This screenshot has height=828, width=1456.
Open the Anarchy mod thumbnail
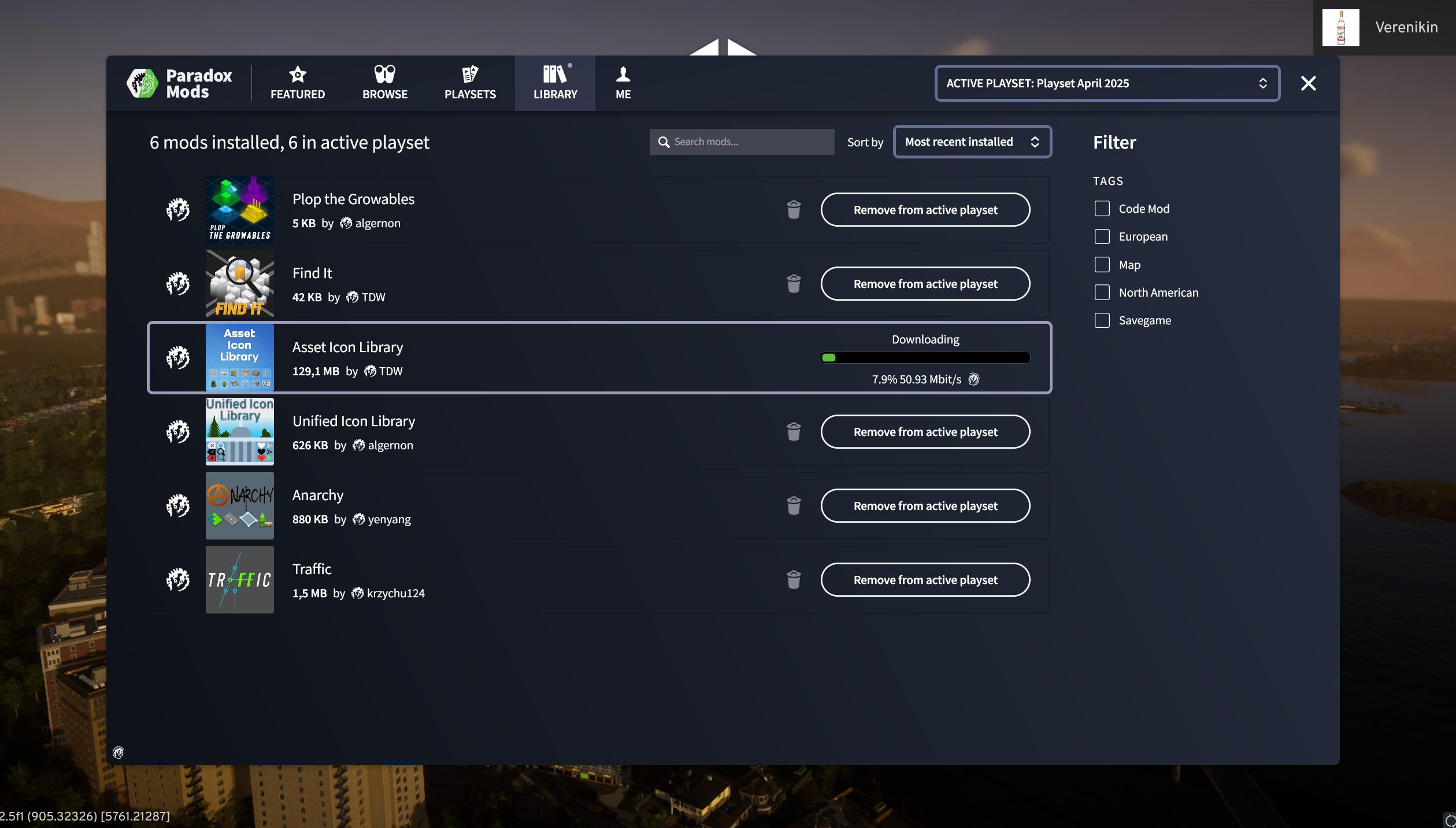coord(240,505)
